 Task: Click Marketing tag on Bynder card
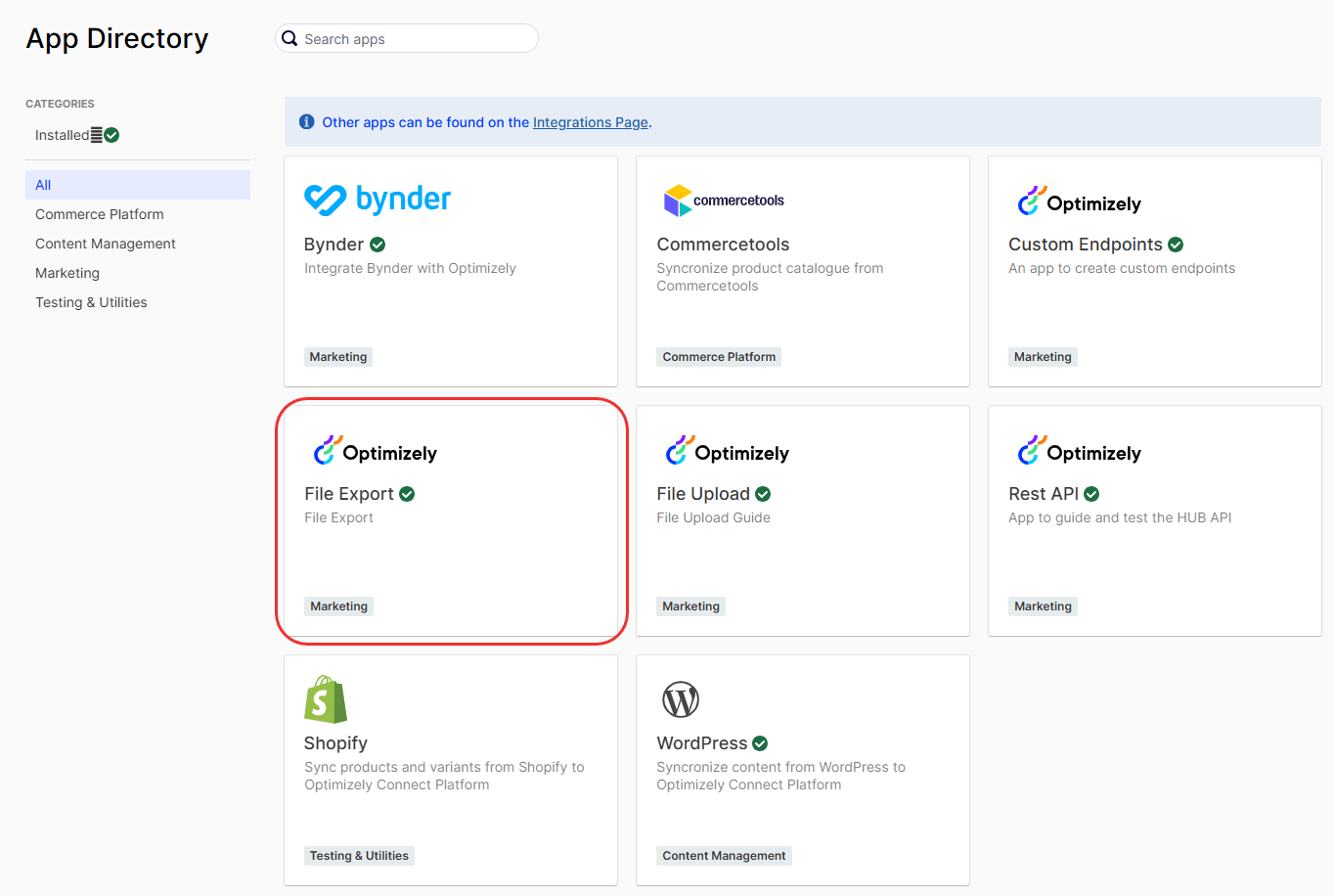[338, 357]
